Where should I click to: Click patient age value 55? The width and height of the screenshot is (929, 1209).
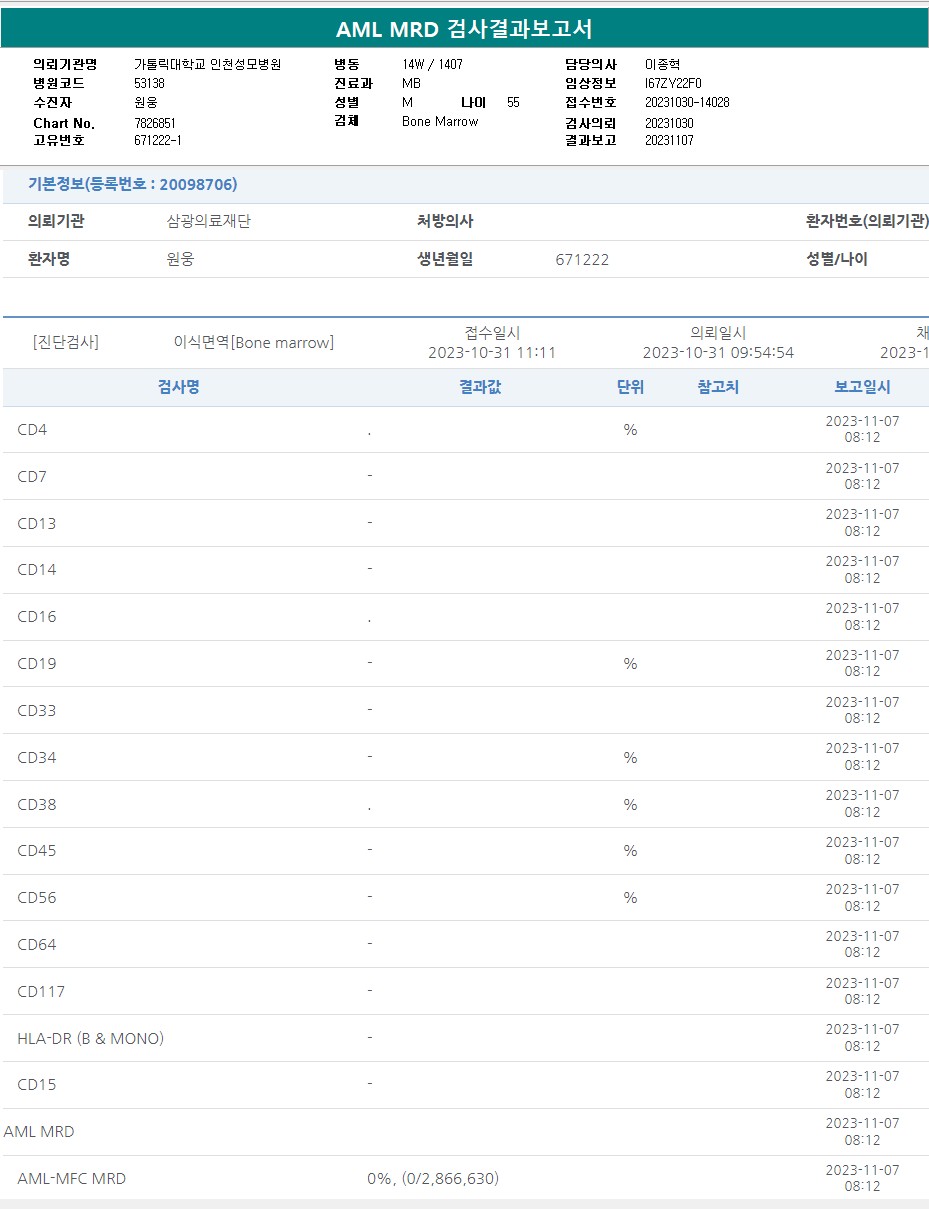coord(513,102)
